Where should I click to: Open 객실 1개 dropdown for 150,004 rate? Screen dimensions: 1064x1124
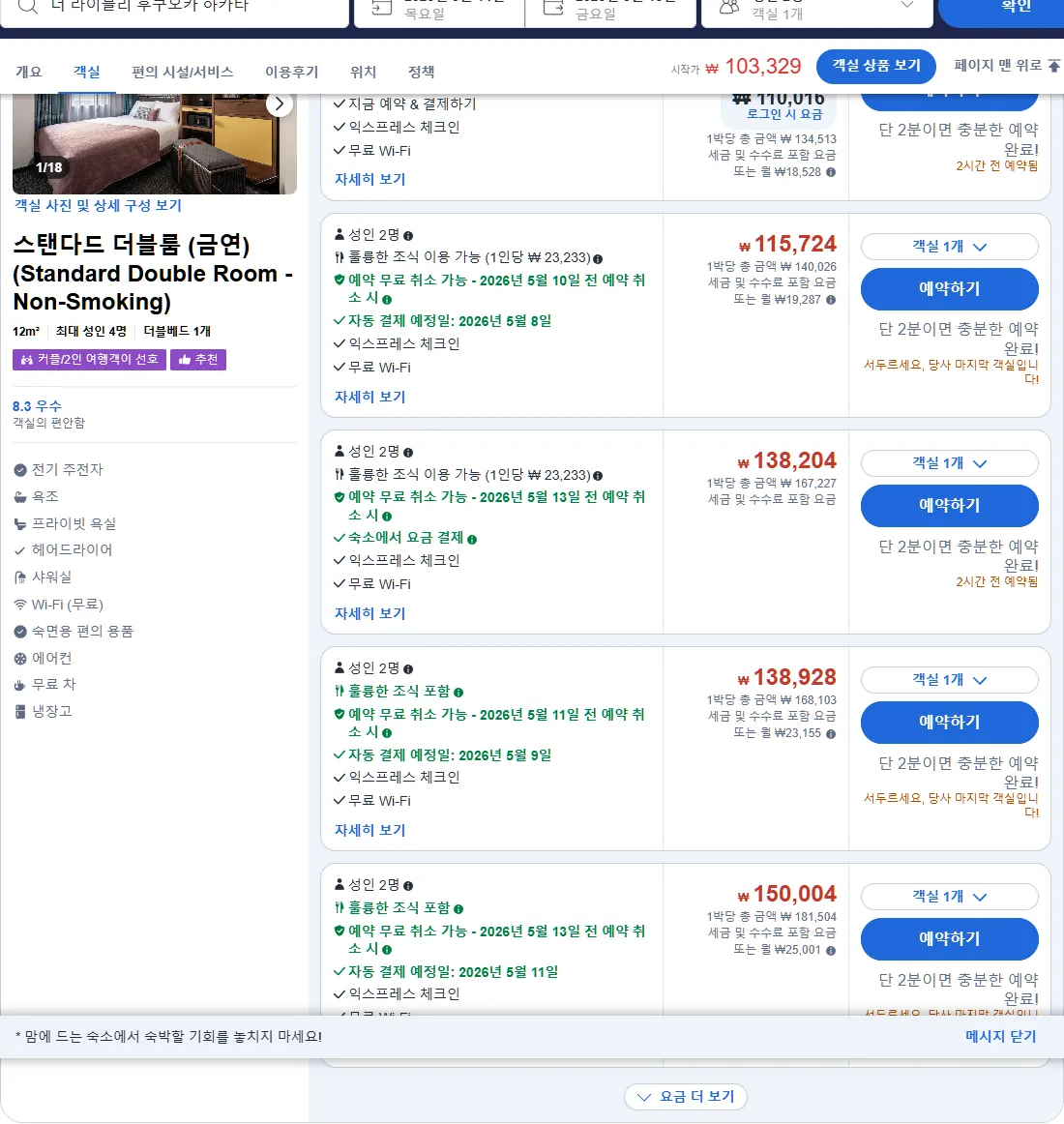949,896
